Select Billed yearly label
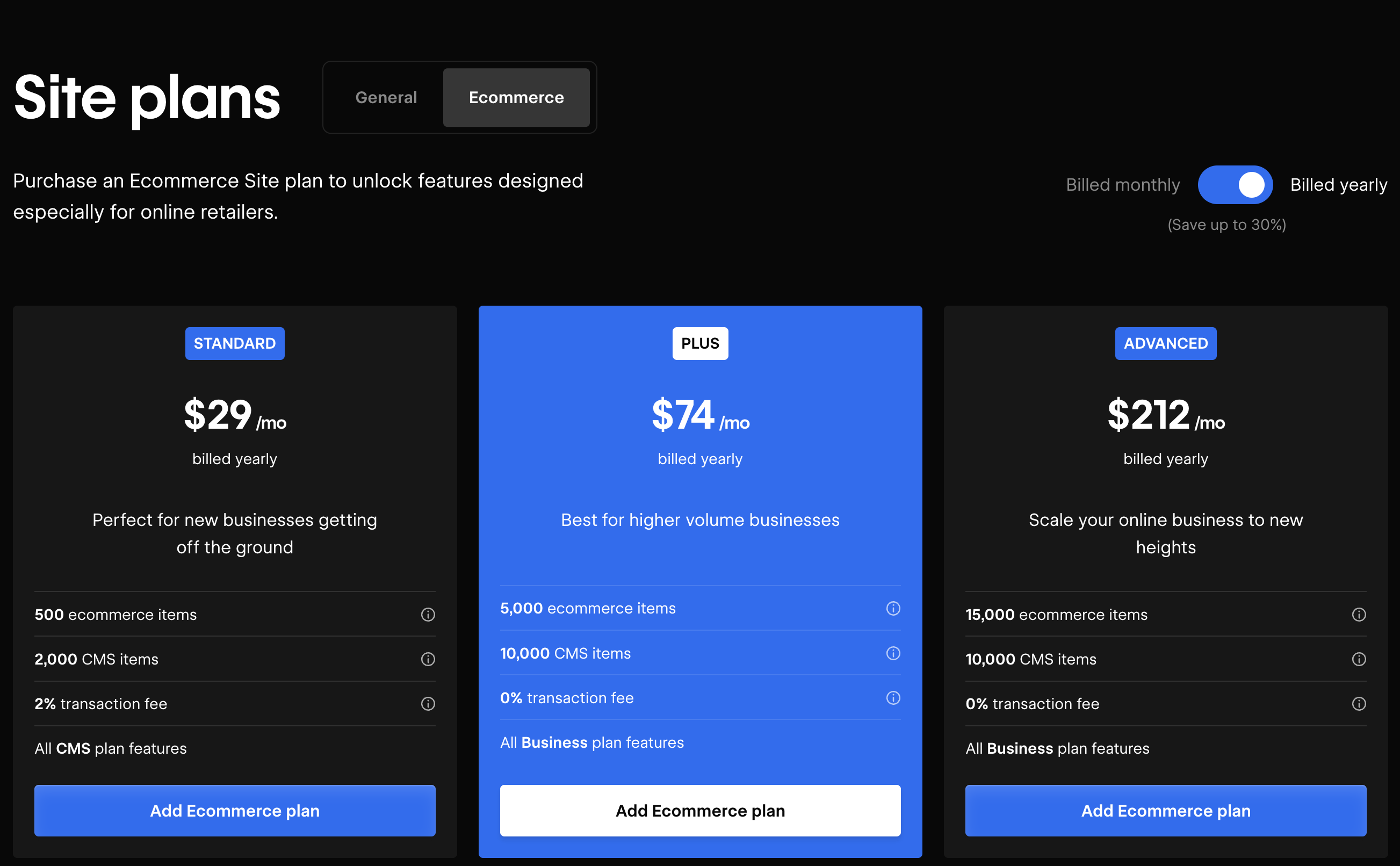This screenshot has width=1400, height=866. click(1338, 184)
